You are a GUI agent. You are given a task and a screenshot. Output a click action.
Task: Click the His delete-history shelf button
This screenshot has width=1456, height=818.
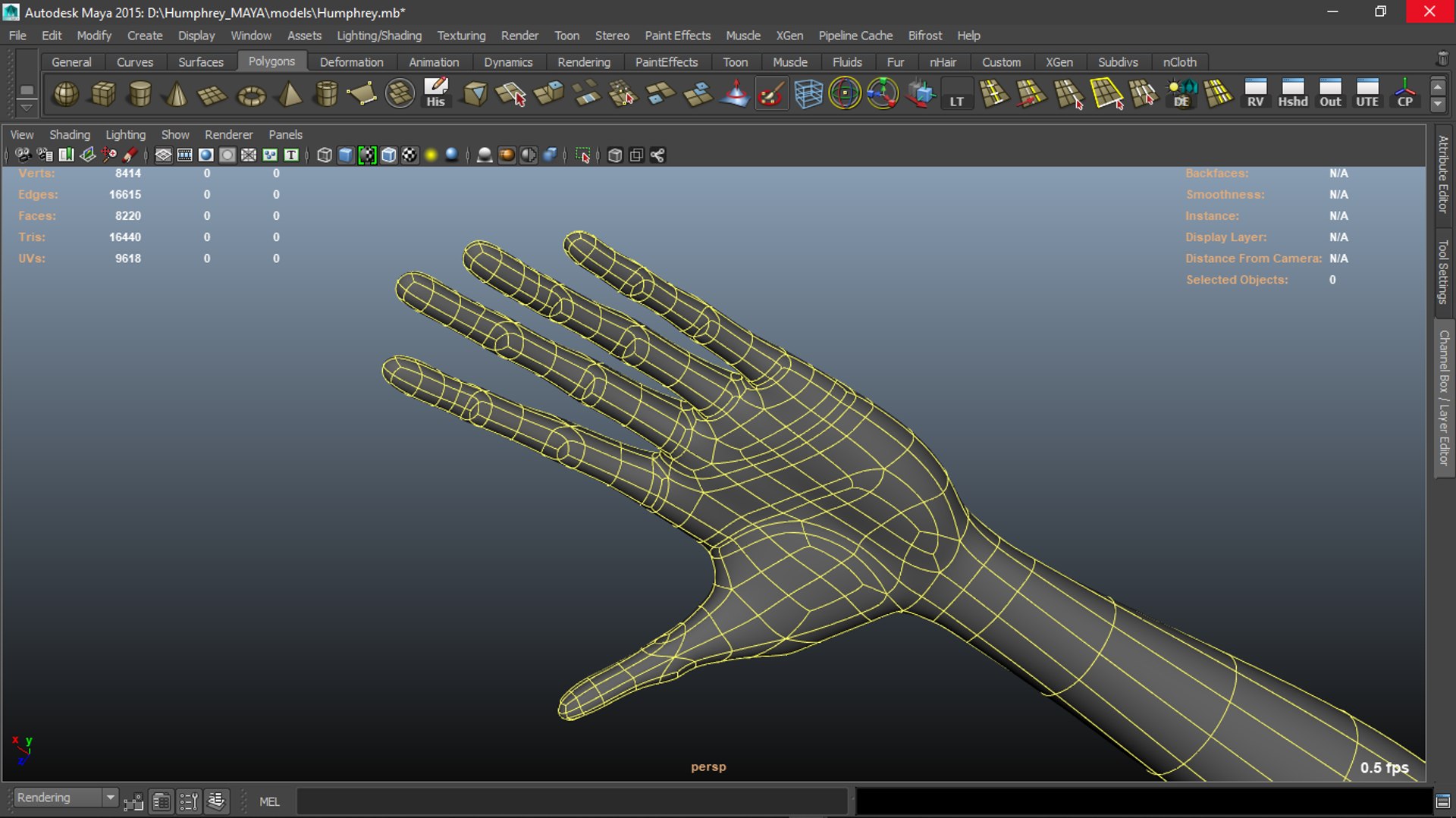435,94
